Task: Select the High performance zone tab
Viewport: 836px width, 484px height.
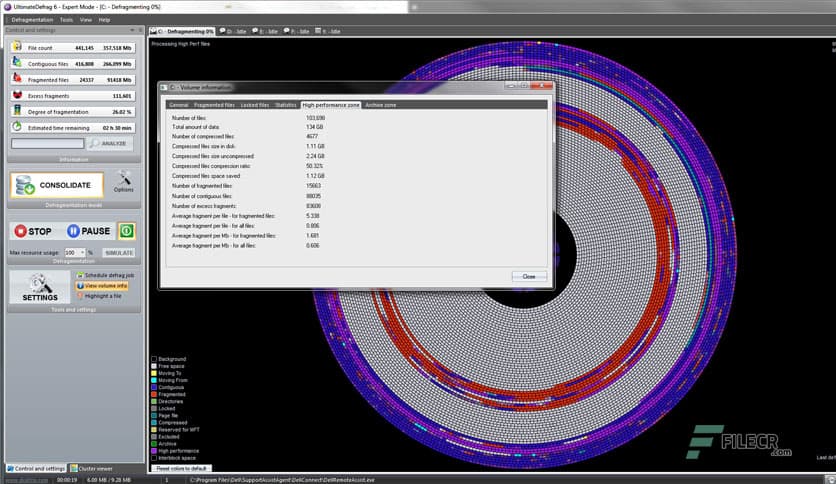Action: coord(331,105)
